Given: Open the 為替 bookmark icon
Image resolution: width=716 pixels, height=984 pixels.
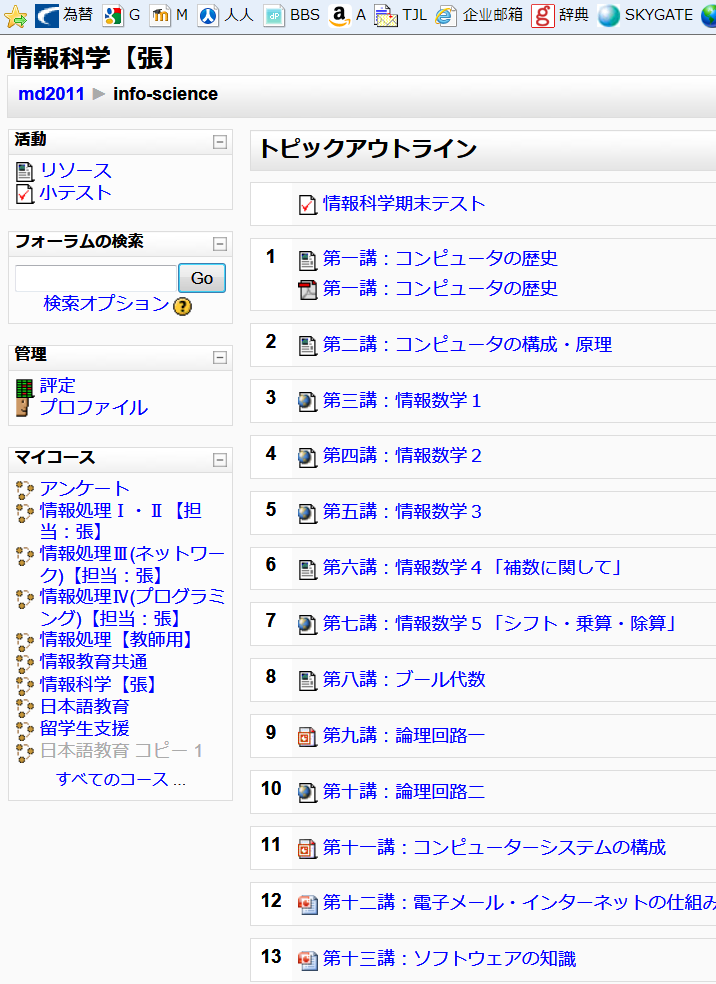Looking at the screenshot, I should [x=47, y=15].
